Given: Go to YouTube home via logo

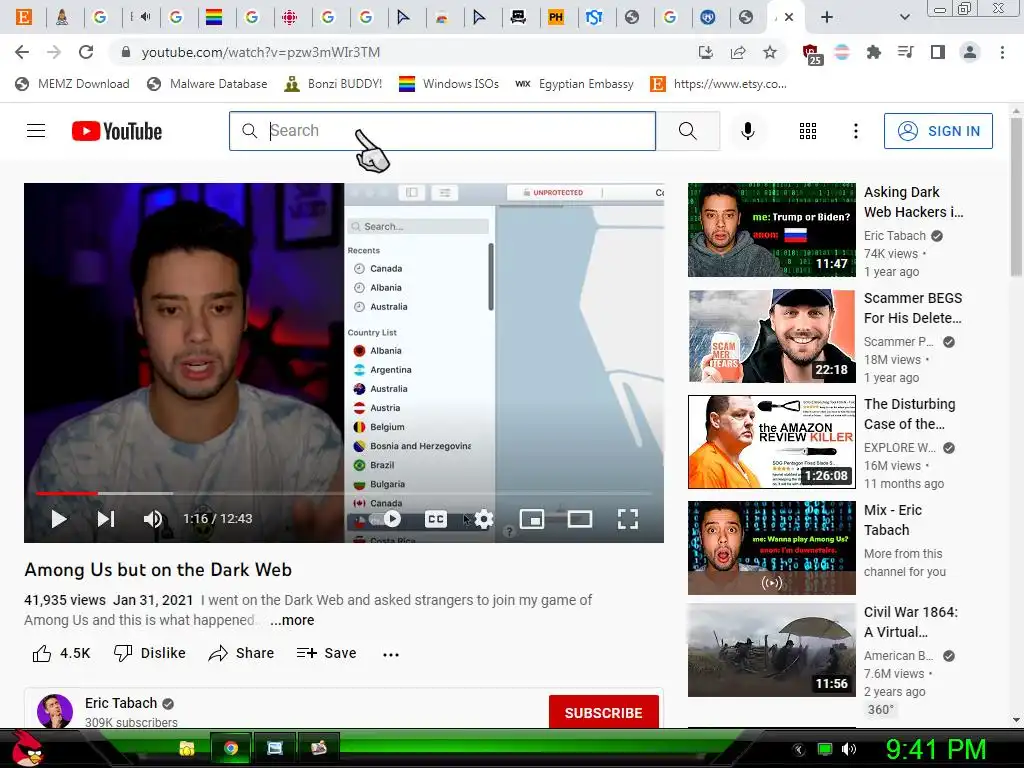Looking at the screenshot, I should (117, 131).
